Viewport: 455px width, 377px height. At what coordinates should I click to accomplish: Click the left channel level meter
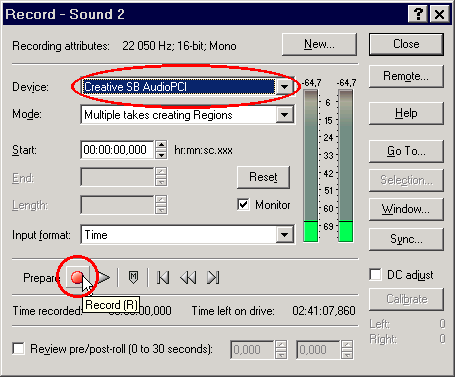coord(311,165)
